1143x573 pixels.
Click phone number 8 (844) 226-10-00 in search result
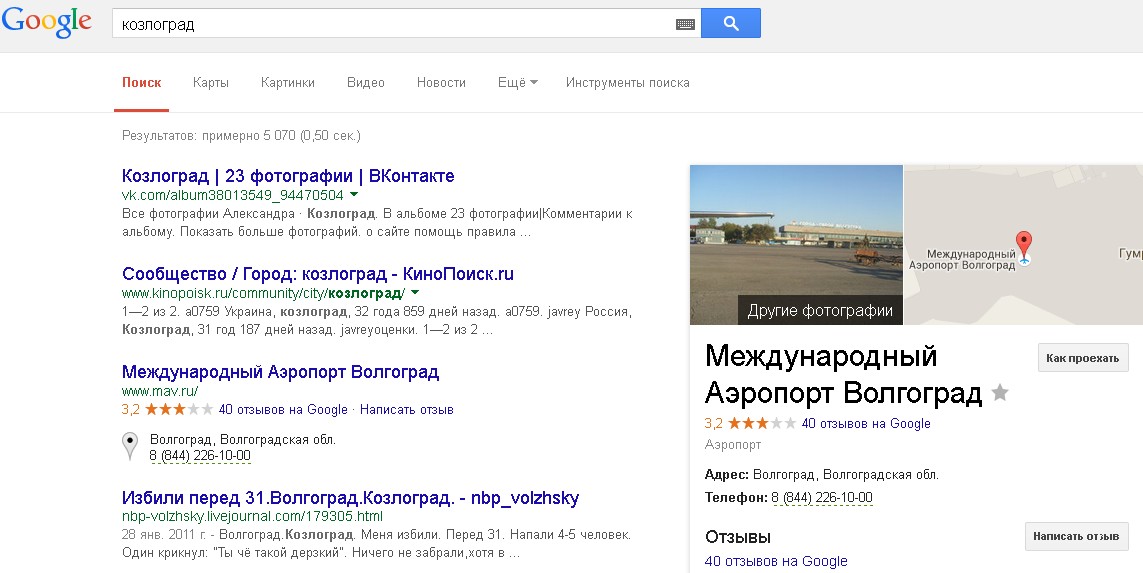[200, 456]
